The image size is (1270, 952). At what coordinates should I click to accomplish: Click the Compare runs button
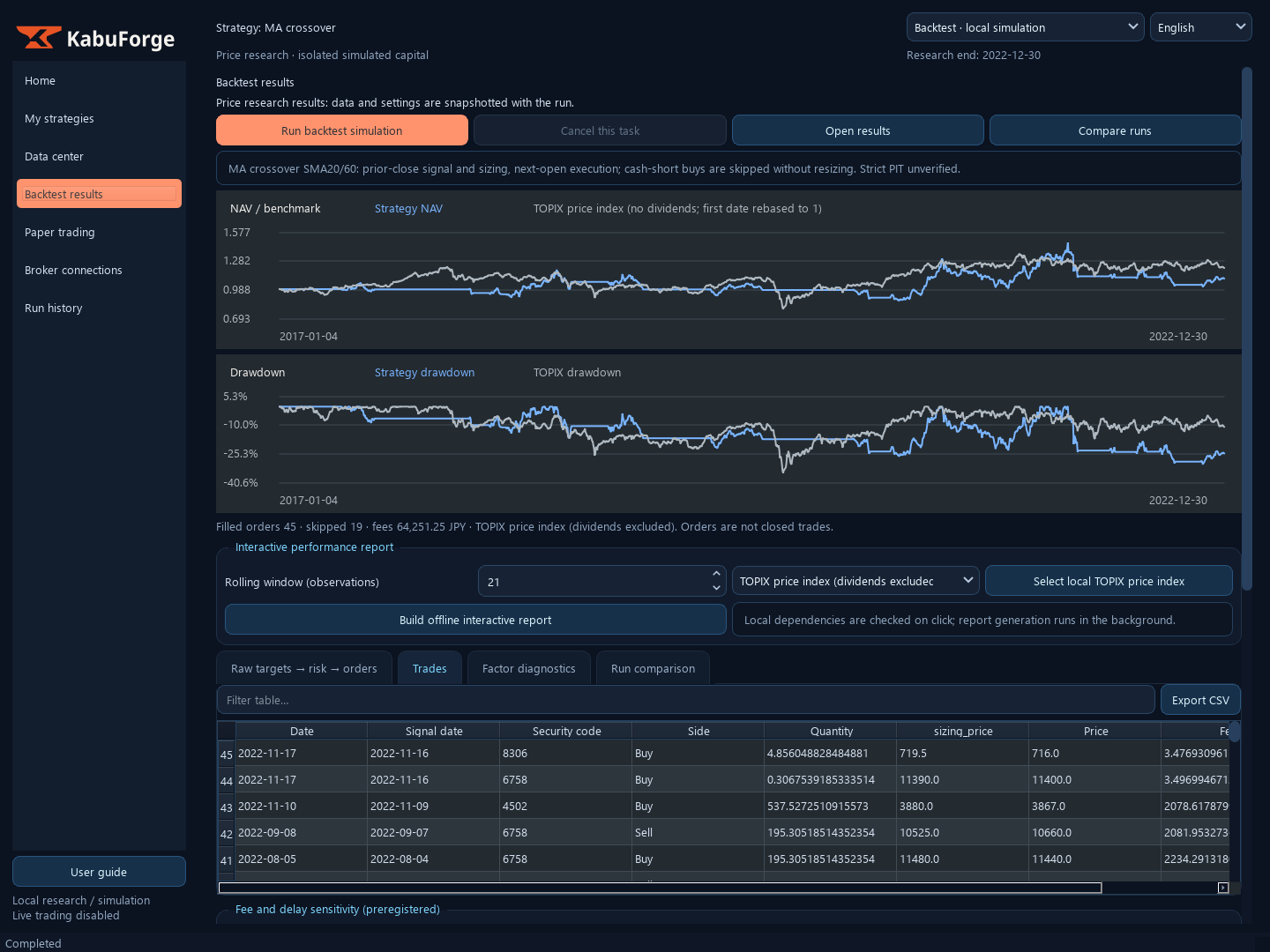click(1115, 130)
